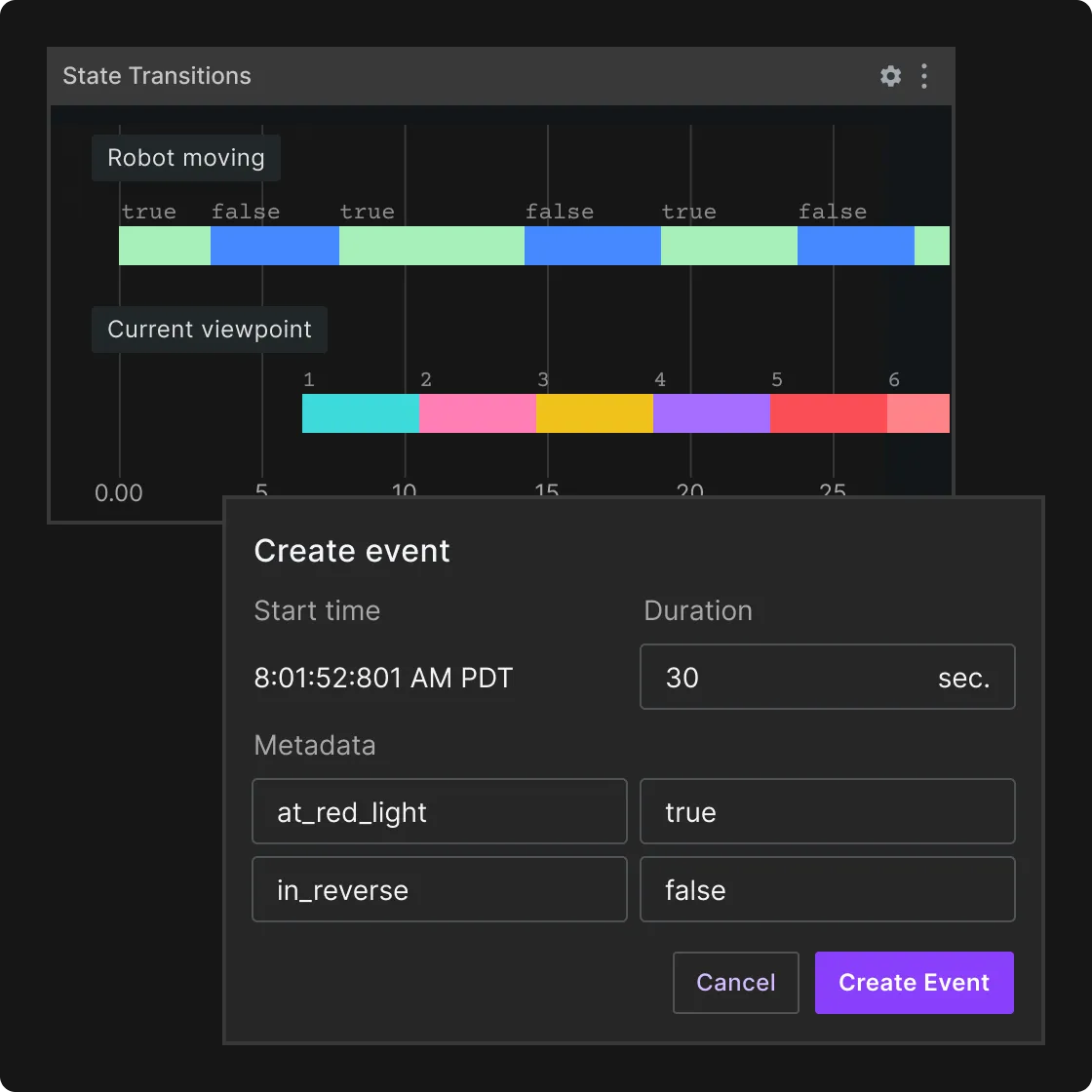This screenshot has height=1092, width=1092.
Task: Cancel the event creation
Action: click(735, 982)
